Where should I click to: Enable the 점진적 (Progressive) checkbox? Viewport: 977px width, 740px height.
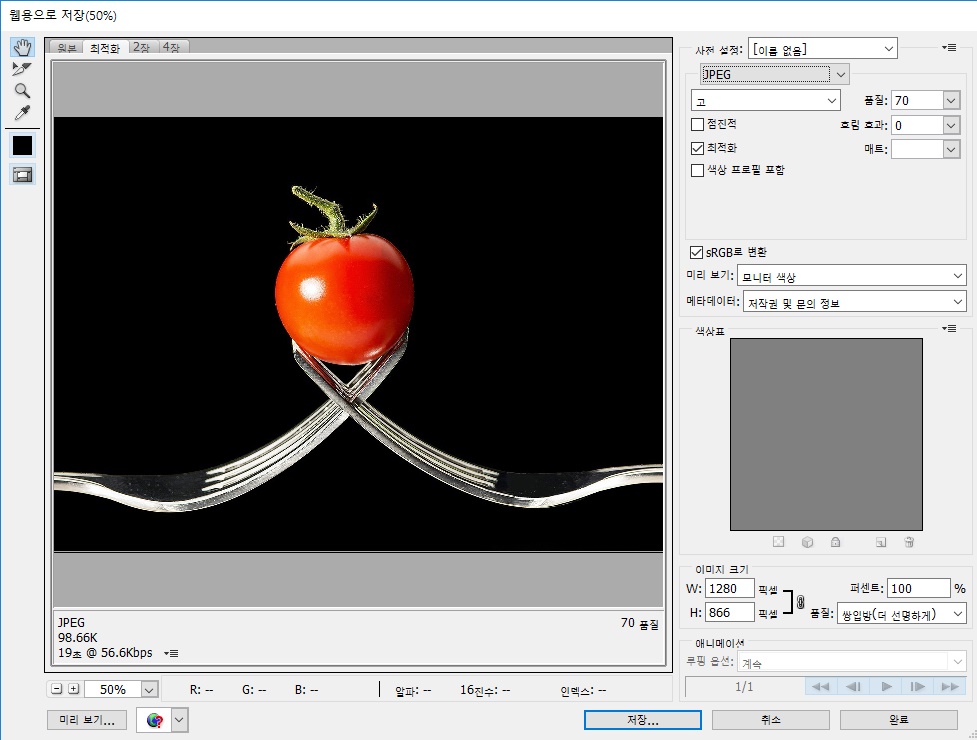(x=698, y=124)
